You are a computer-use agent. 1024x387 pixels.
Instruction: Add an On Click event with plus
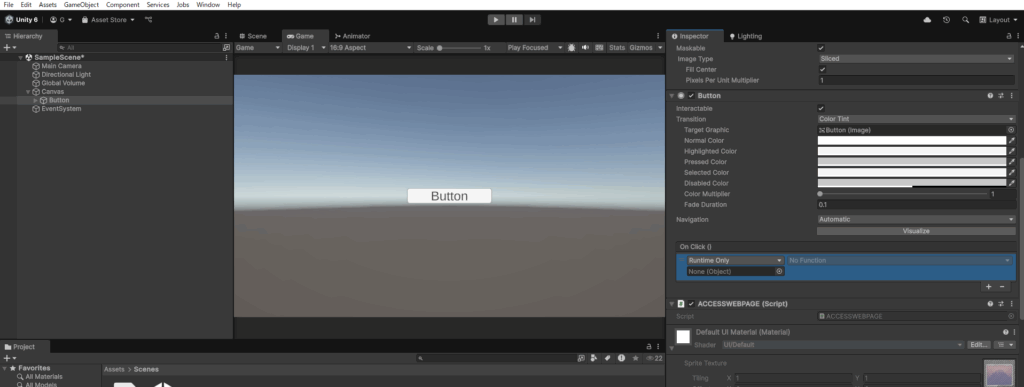click(988, 286)
